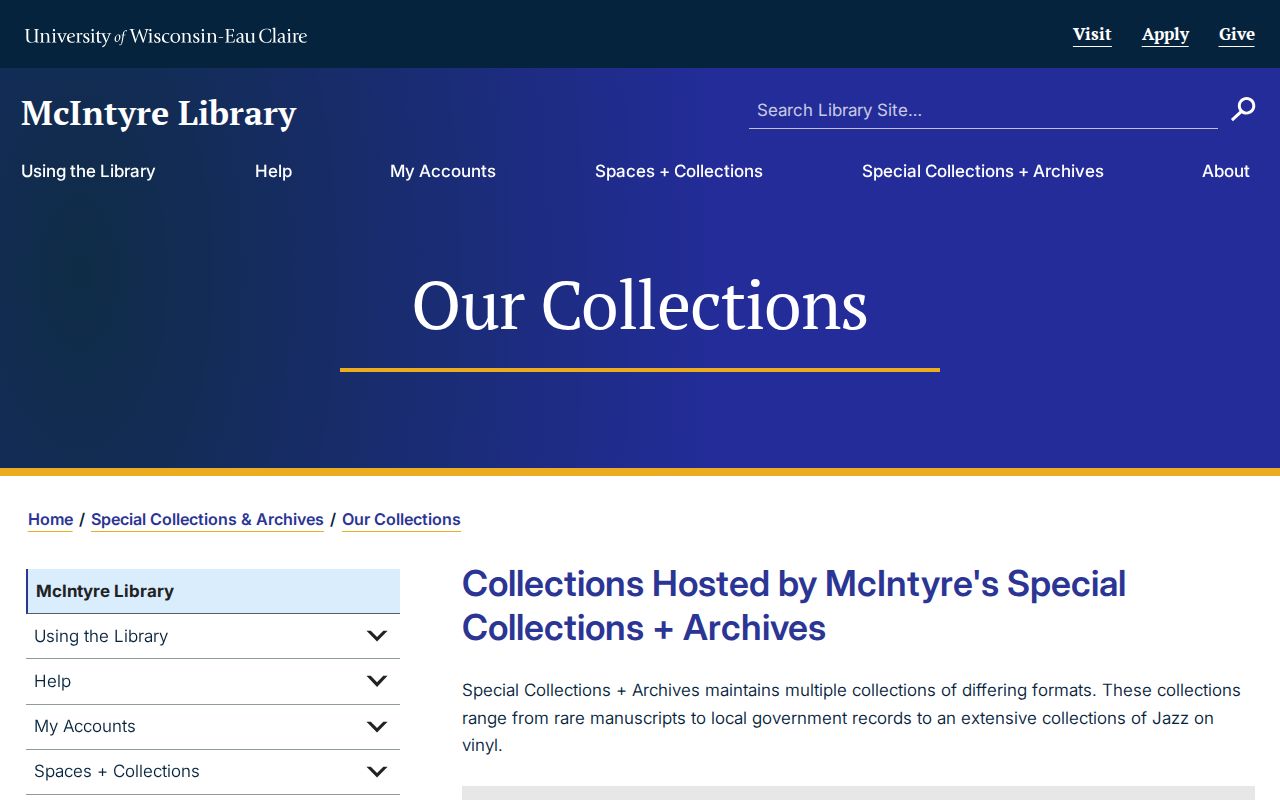
Task: Select McIntyre Library sidebar heading
Action: 213,591
